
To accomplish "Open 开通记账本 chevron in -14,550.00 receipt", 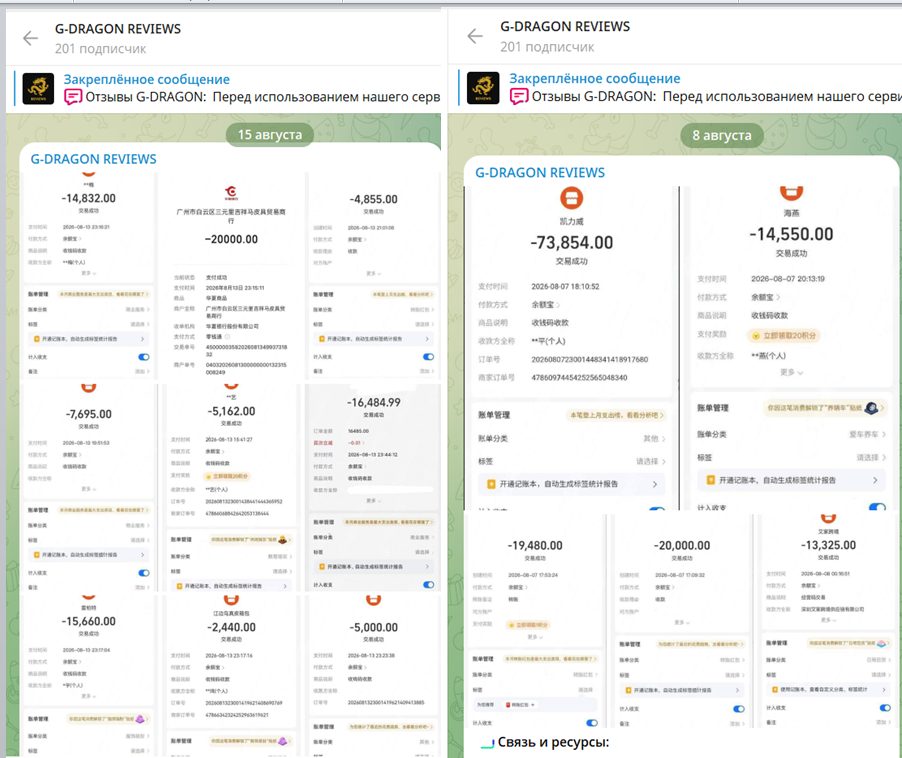I will [875, 480].
